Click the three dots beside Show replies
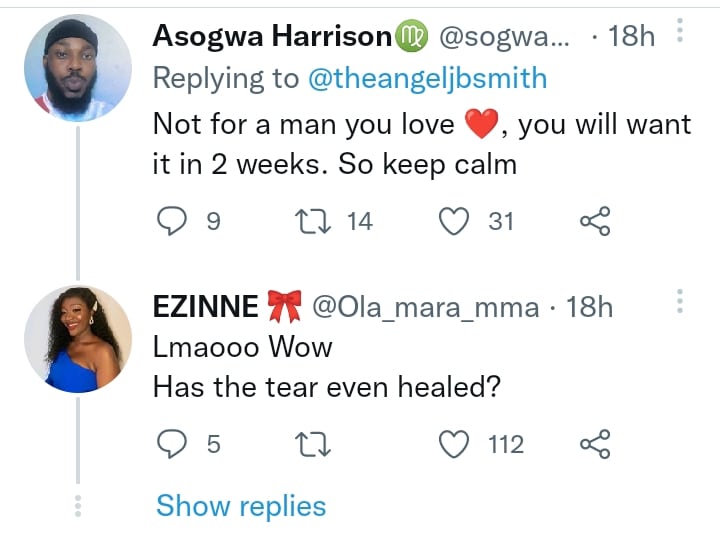This screenshot has width=720, height=535. point(77,506)
